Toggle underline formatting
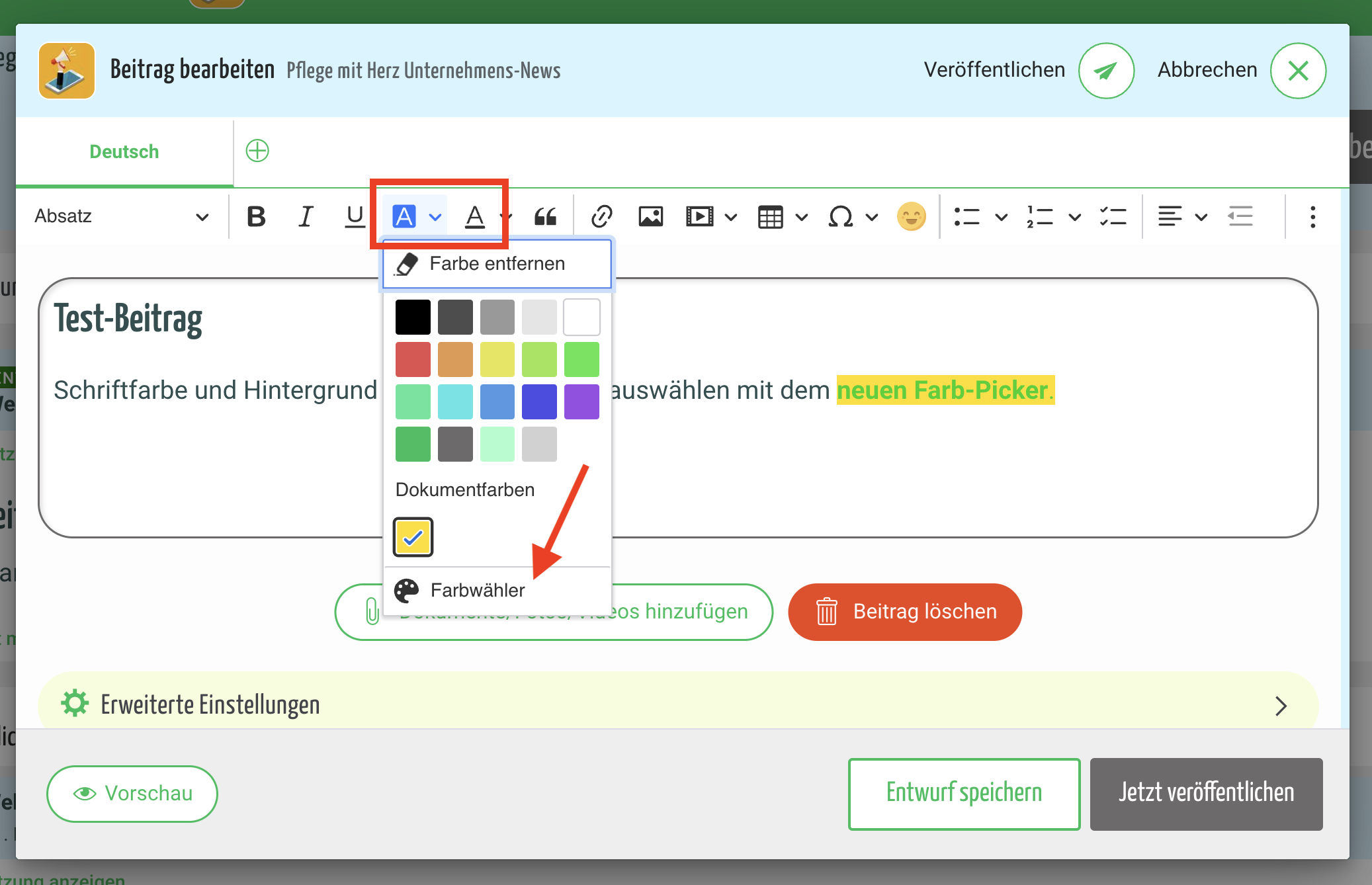The height and width of the screenshot is (885, 1372). click(x=355, y=216)
